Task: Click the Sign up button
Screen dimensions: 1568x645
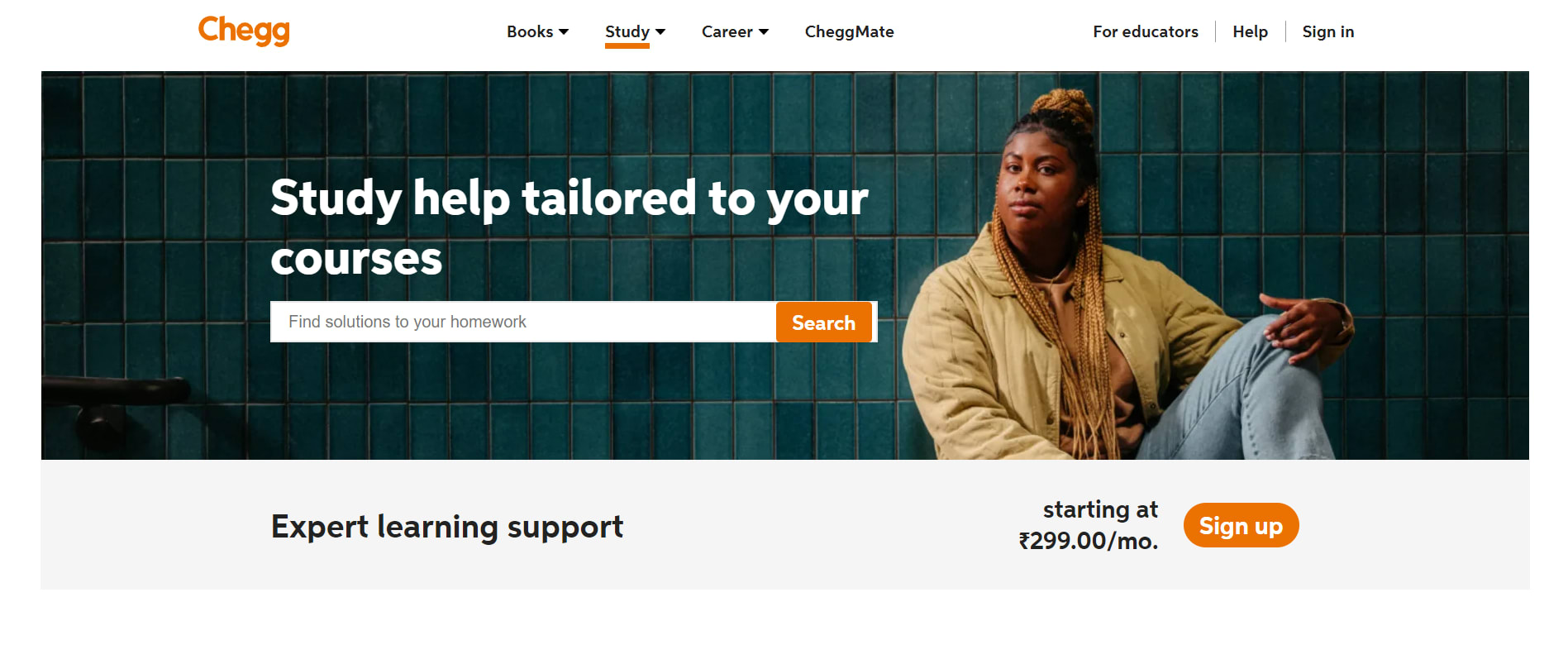Action: tap(1241, 525)
